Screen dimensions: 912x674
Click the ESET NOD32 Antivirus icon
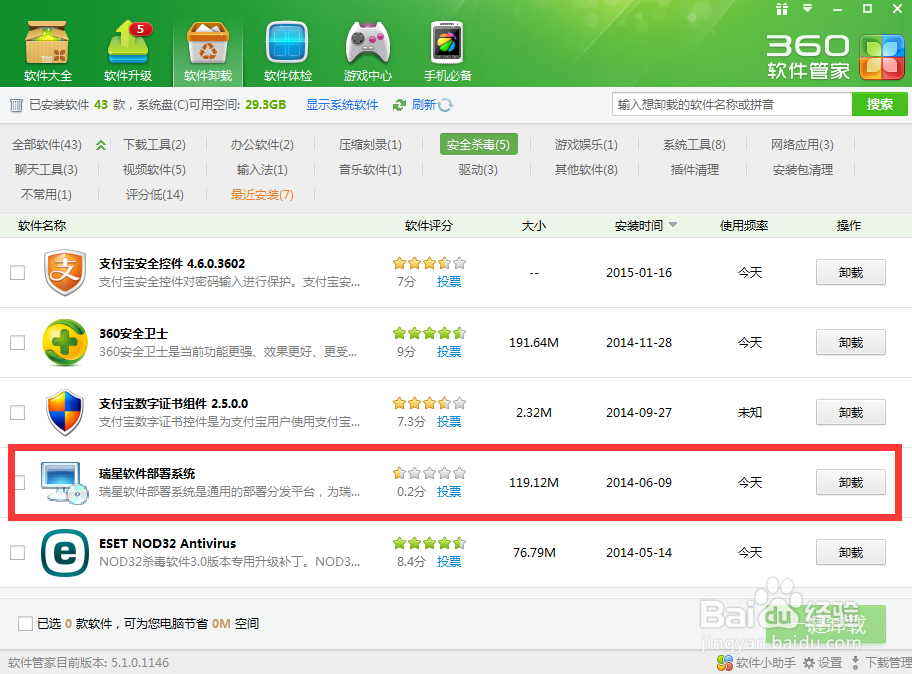65,552
